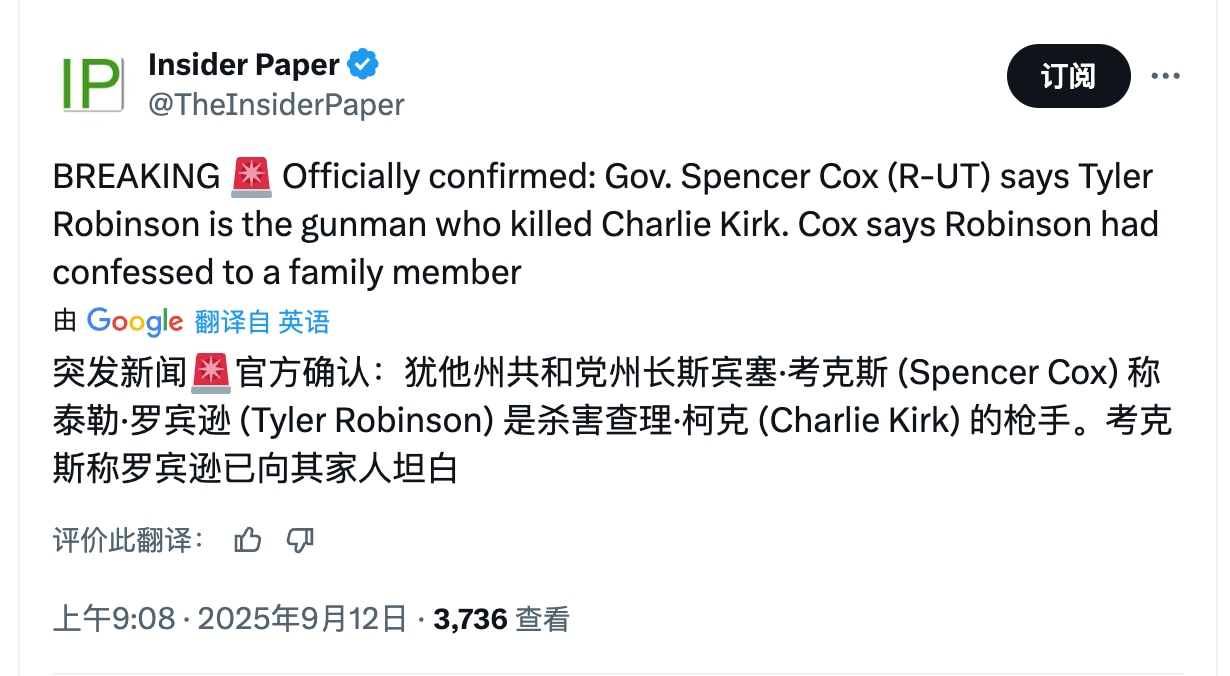Click the 订阅 subscribe button
The image size is (1230, 676).
pyautogui.click(x=1068, y=75)
